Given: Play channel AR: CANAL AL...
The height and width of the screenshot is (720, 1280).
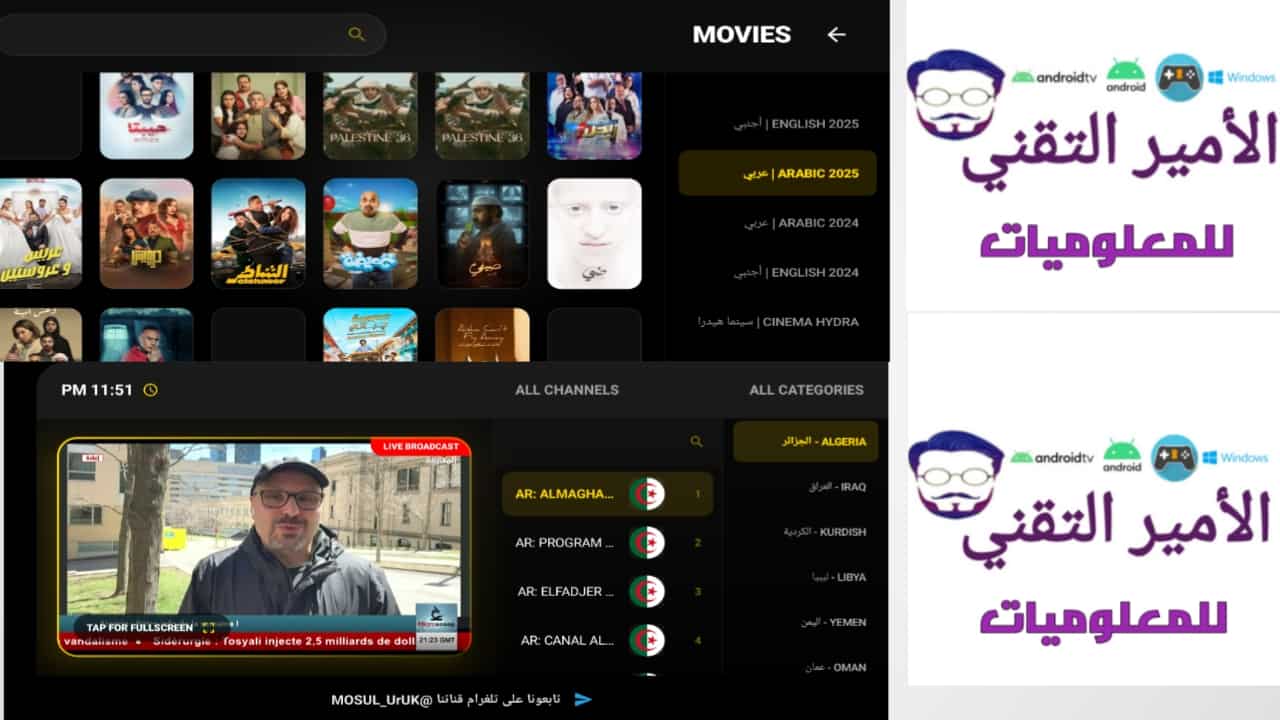Looking at the screenshot, I should pos(607,640).
